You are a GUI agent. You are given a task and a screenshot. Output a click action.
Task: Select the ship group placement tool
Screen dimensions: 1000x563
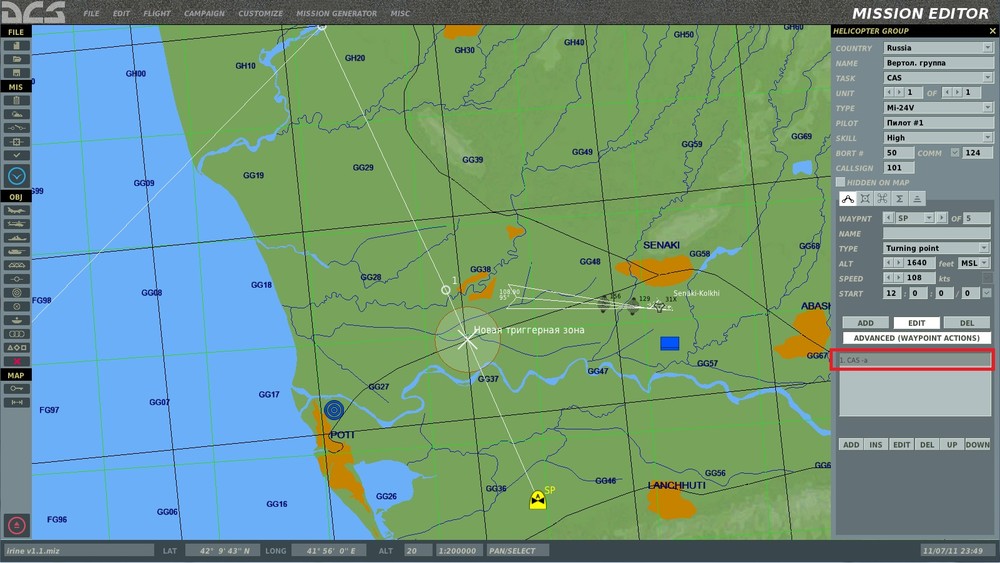pos(17,238)
